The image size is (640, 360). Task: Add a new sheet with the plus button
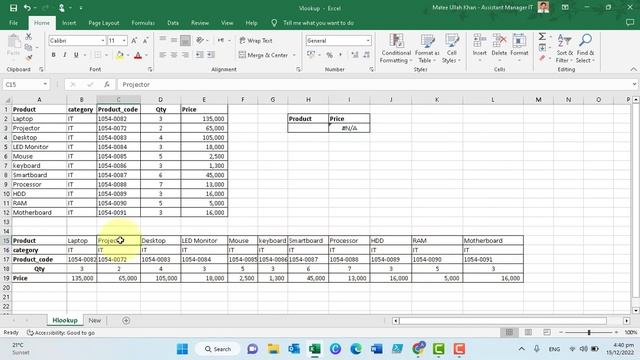point(126,320)
